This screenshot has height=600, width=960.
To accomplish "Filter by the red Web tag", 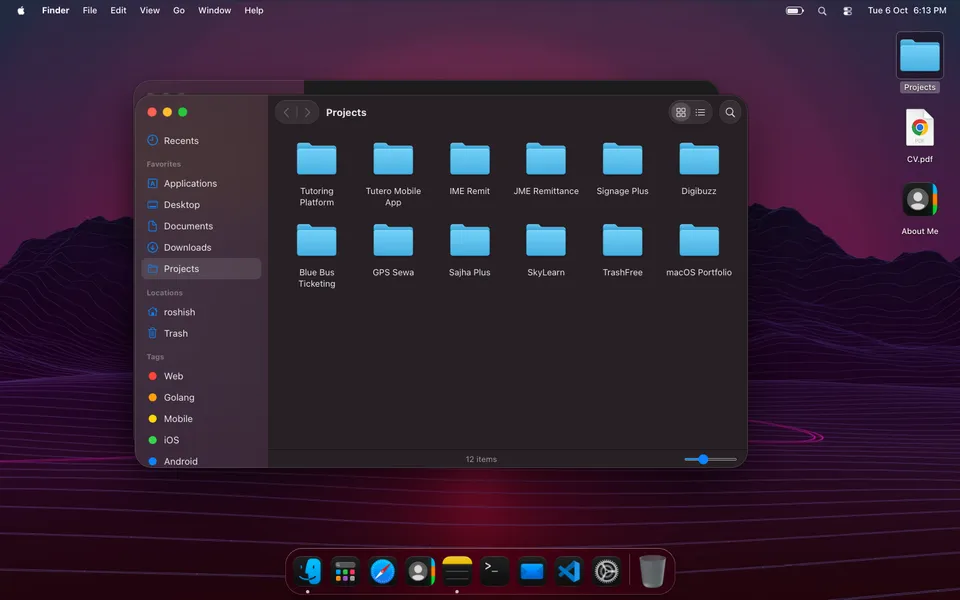I will pyautogui.click(x=201, y=377).
